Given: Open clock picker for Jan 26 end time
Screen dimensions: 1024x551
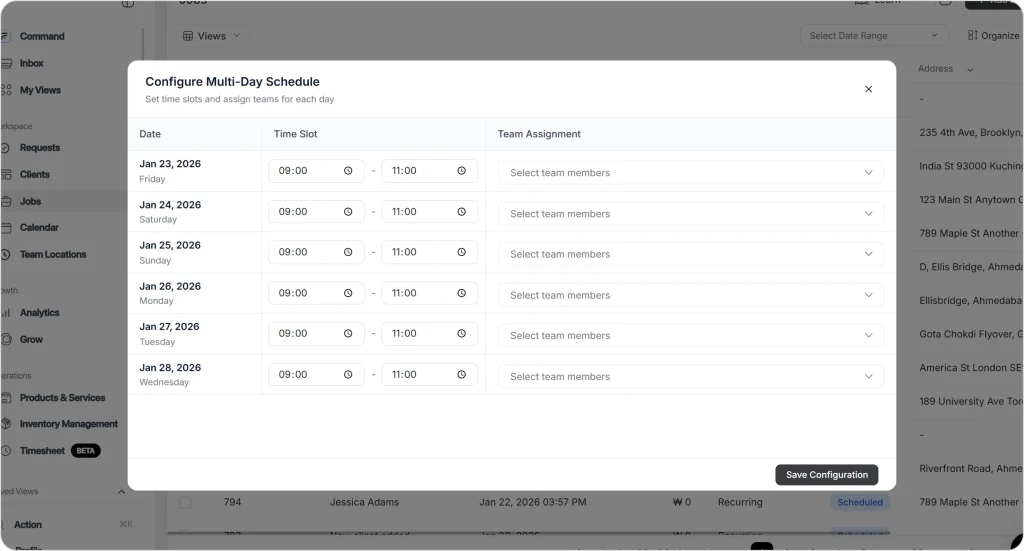Looking at the screenshot, I should (461, 293).
